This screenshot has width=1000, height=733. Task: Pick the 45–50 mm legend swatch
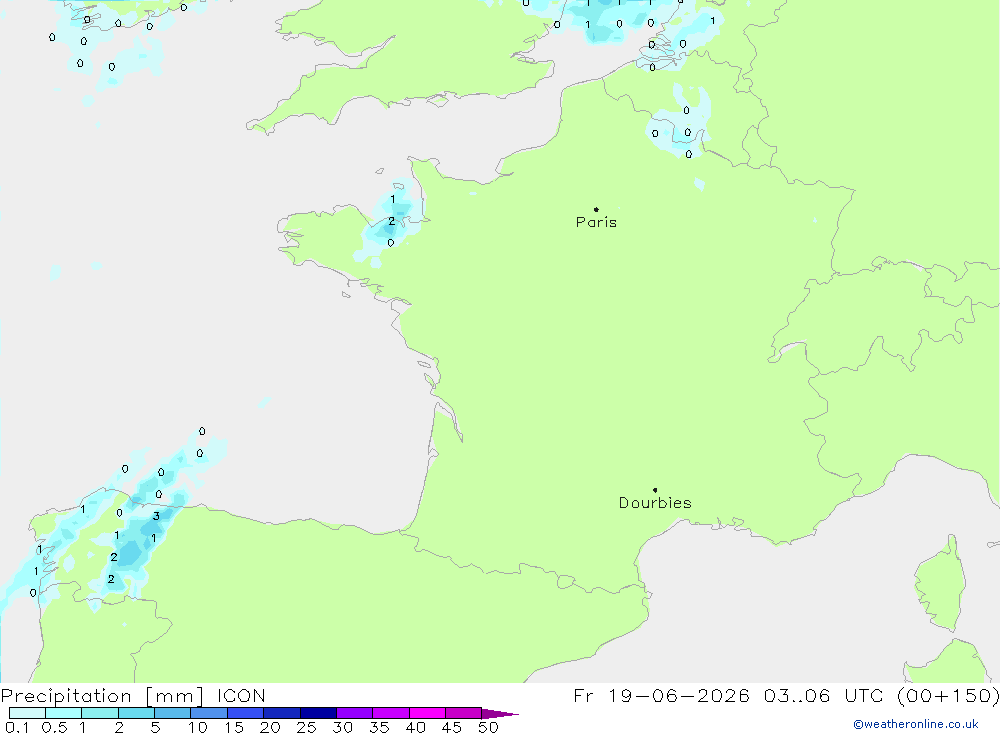click(464, 713)
